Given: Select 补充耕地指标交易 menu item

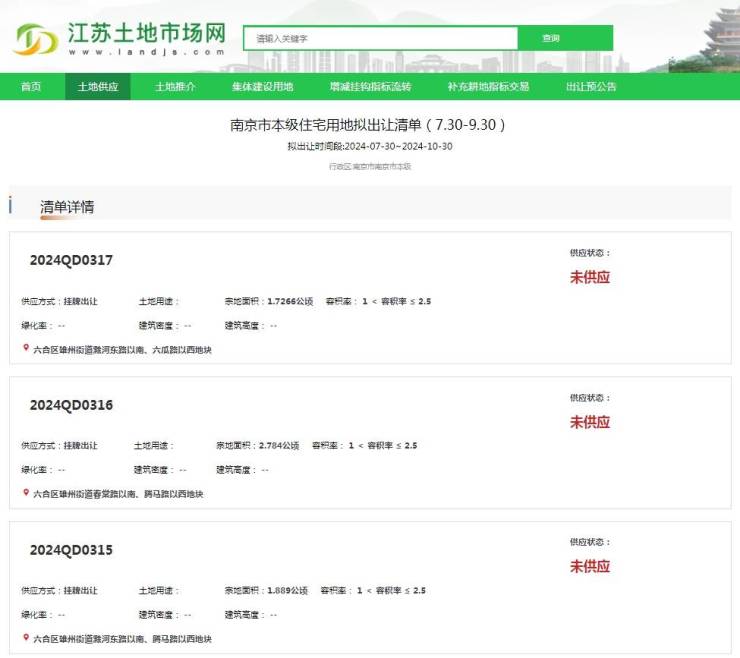Looking at the screenshot, I should [x=488, y=87].
